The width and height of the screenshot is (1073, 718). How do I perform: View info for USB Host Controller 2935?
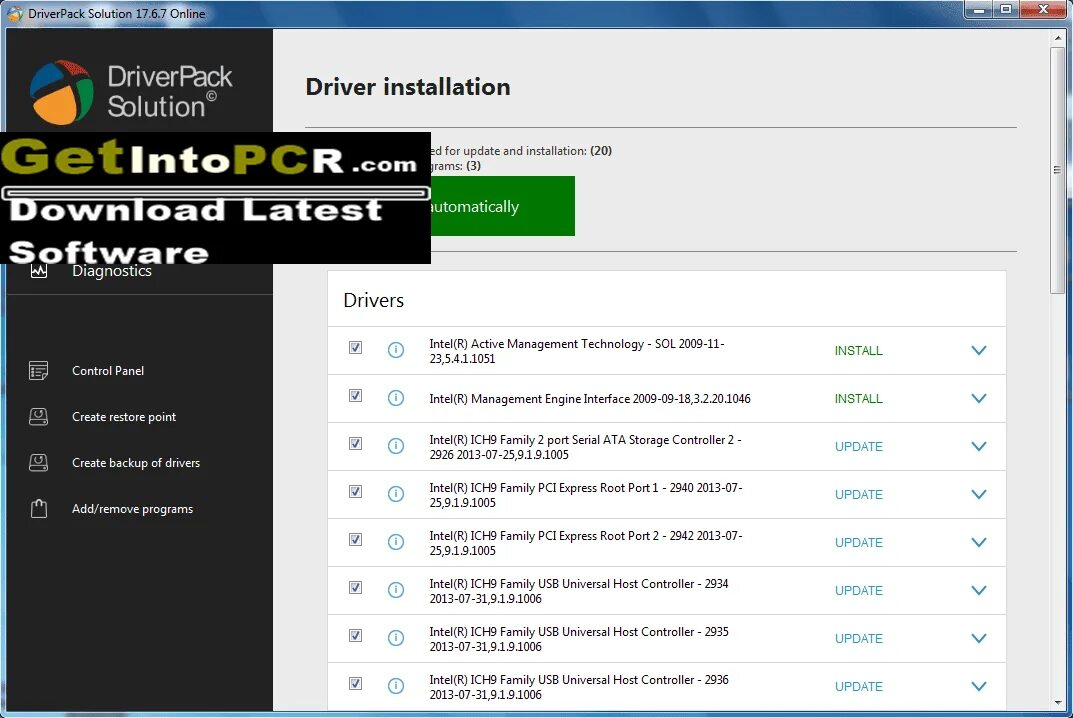point(396,637)
